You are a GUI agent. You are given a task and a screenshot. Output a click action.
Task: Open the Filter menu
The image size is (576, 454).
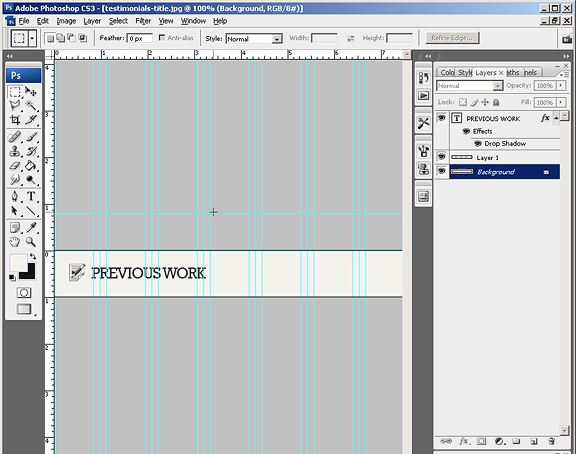(x=143, y=21)
